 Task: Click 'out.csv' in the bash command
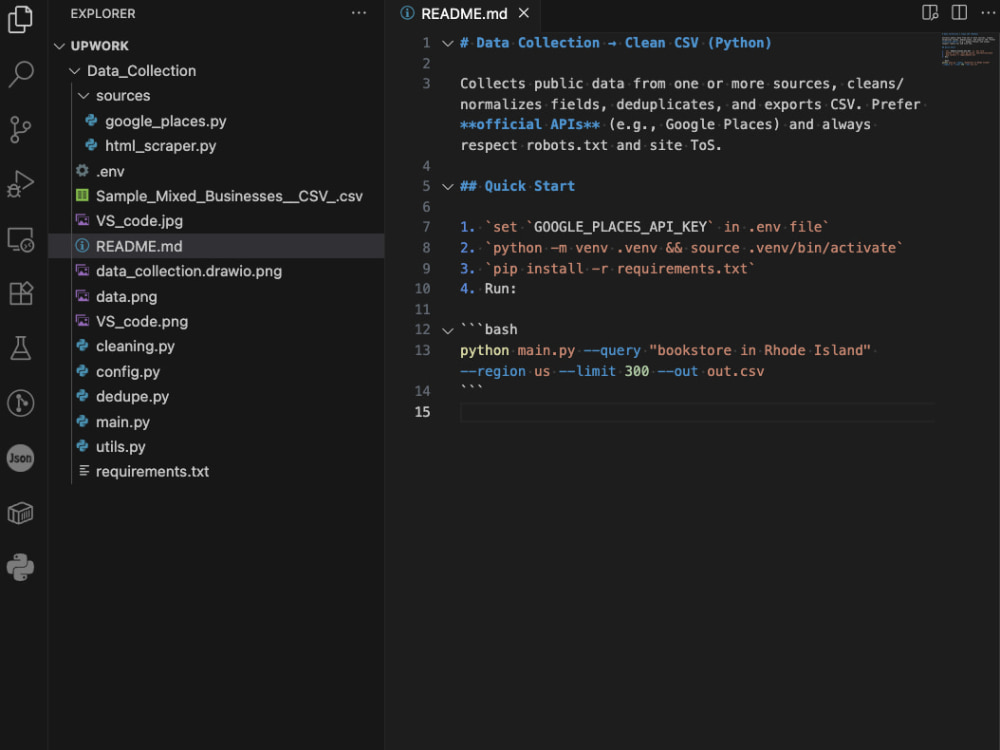pos(735,371)
